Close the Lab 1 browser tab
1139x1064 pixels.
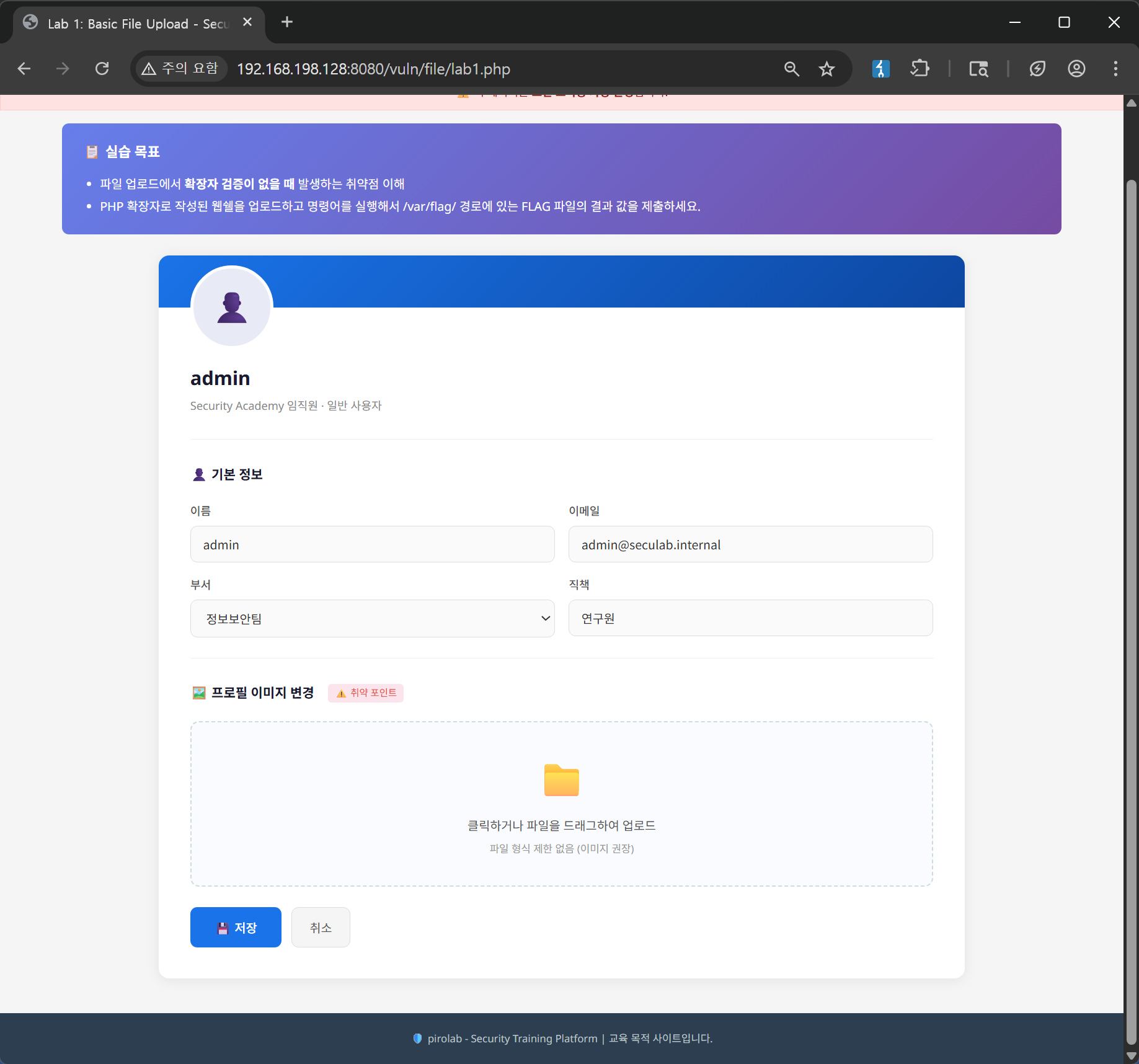tap(247, 22)
